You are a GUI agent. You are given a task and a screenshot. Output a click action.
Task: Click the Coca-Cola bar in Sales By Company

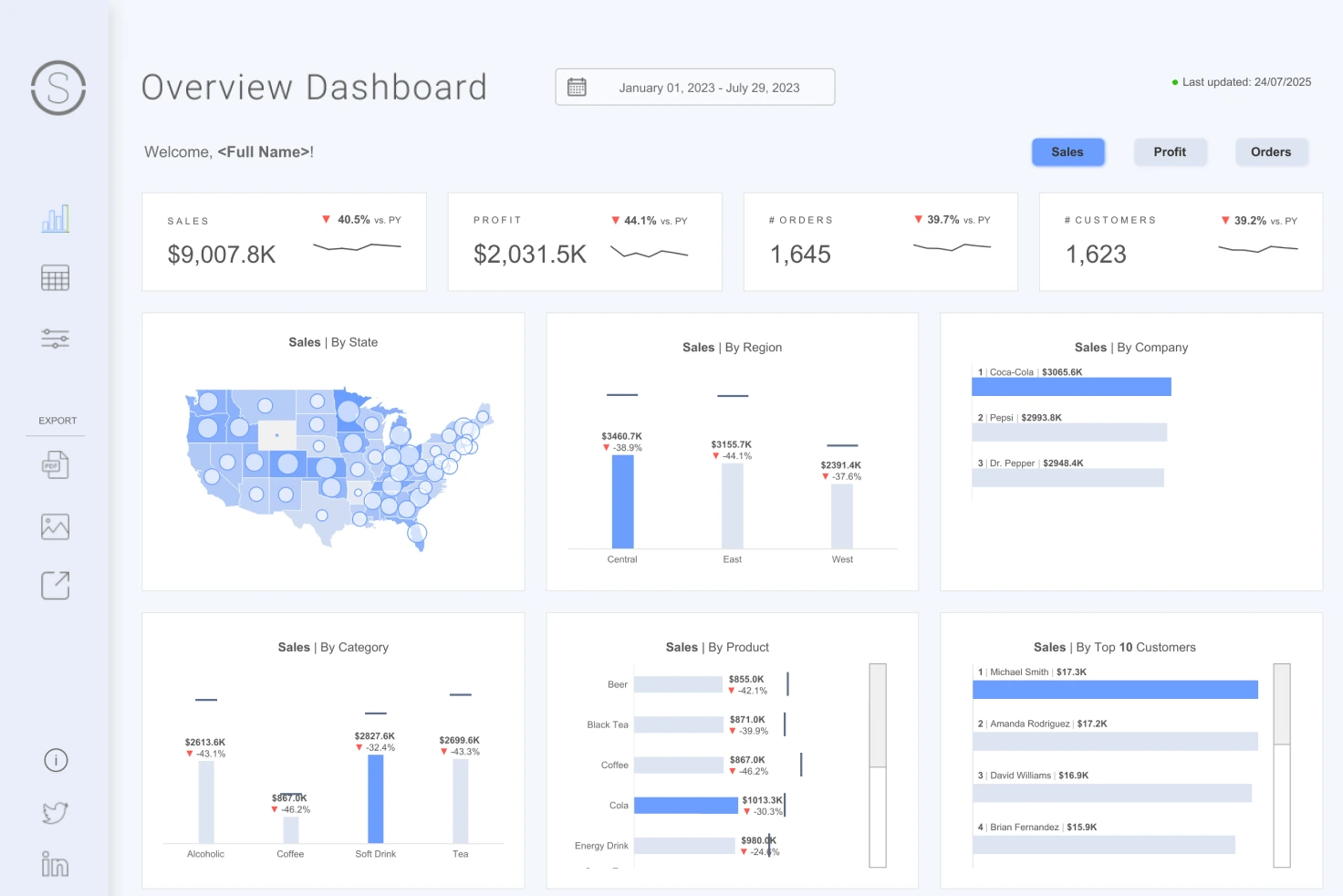(1072, 386)
